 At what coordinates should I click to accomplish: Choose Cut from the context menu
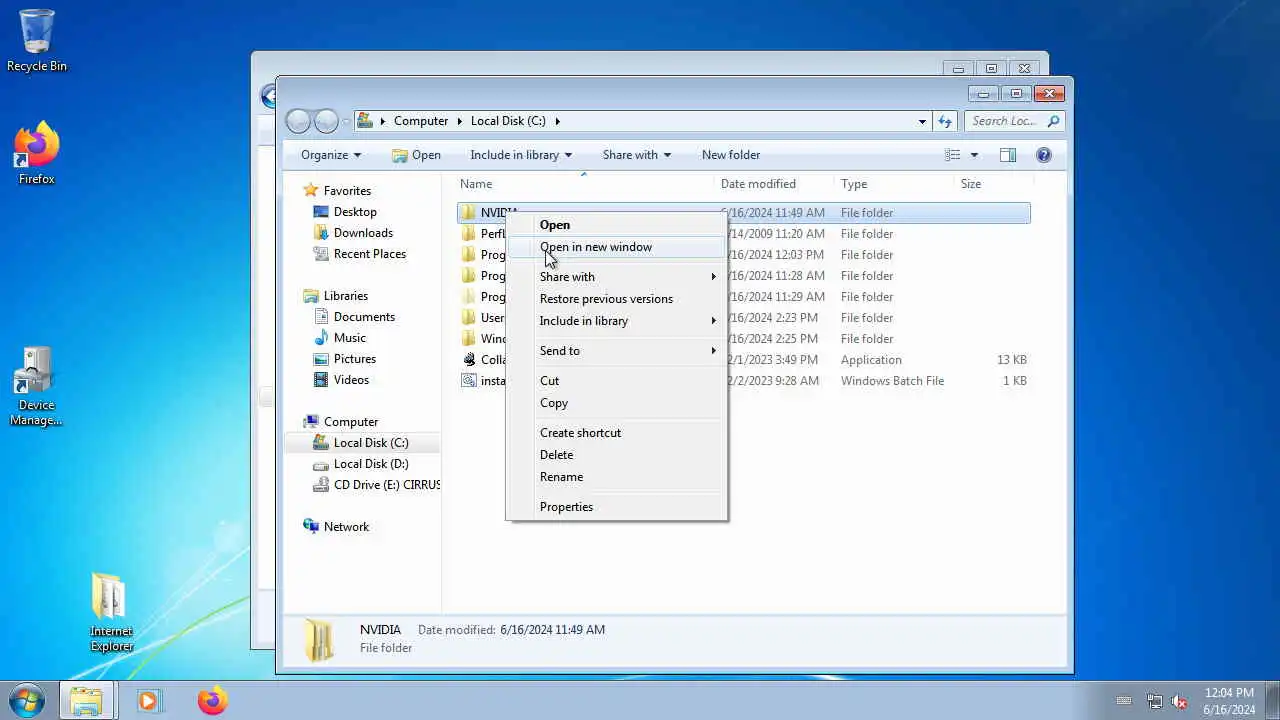pyautogui.click(x=616, y=381)
